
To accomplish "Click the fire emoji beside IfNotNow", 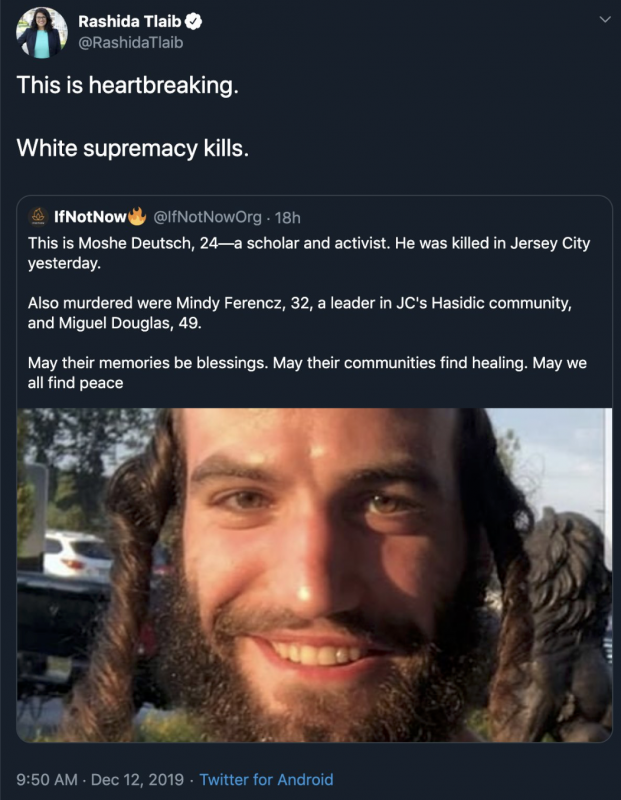I will pyautogui.click(x=137, y=216).
